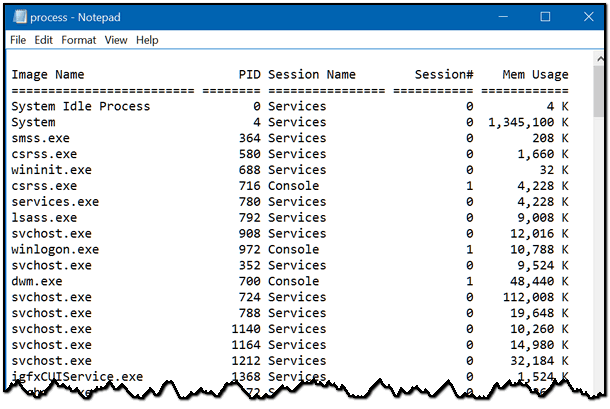
Task: Open the Format menu
Action: [79, 40]
